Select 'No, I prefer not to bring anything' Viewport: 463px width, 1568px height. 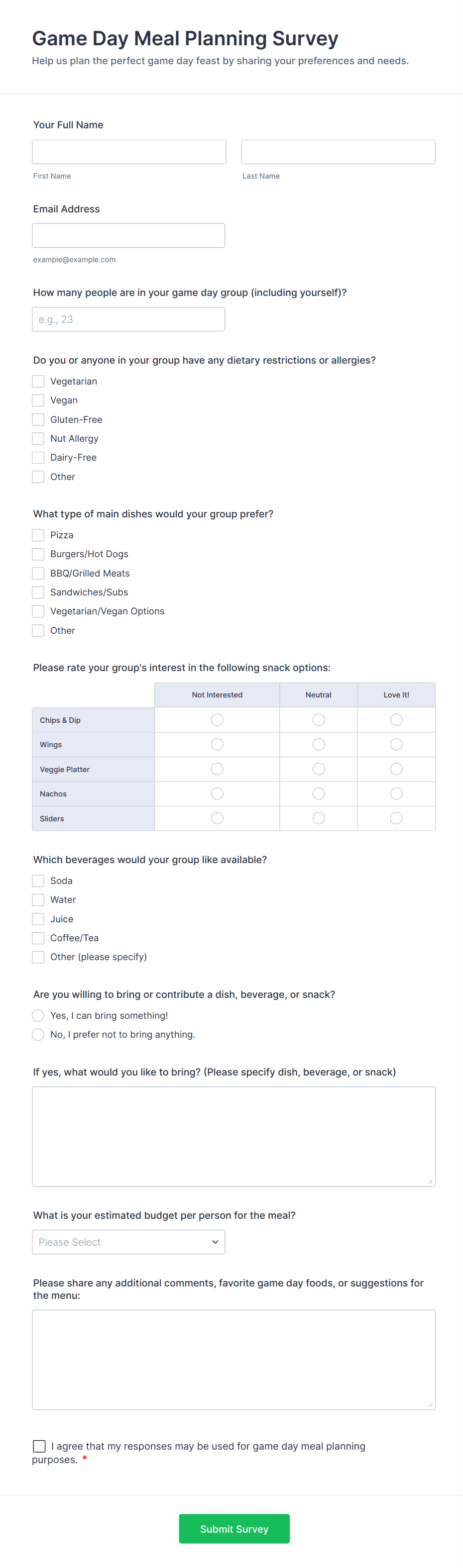point(38,1034)
